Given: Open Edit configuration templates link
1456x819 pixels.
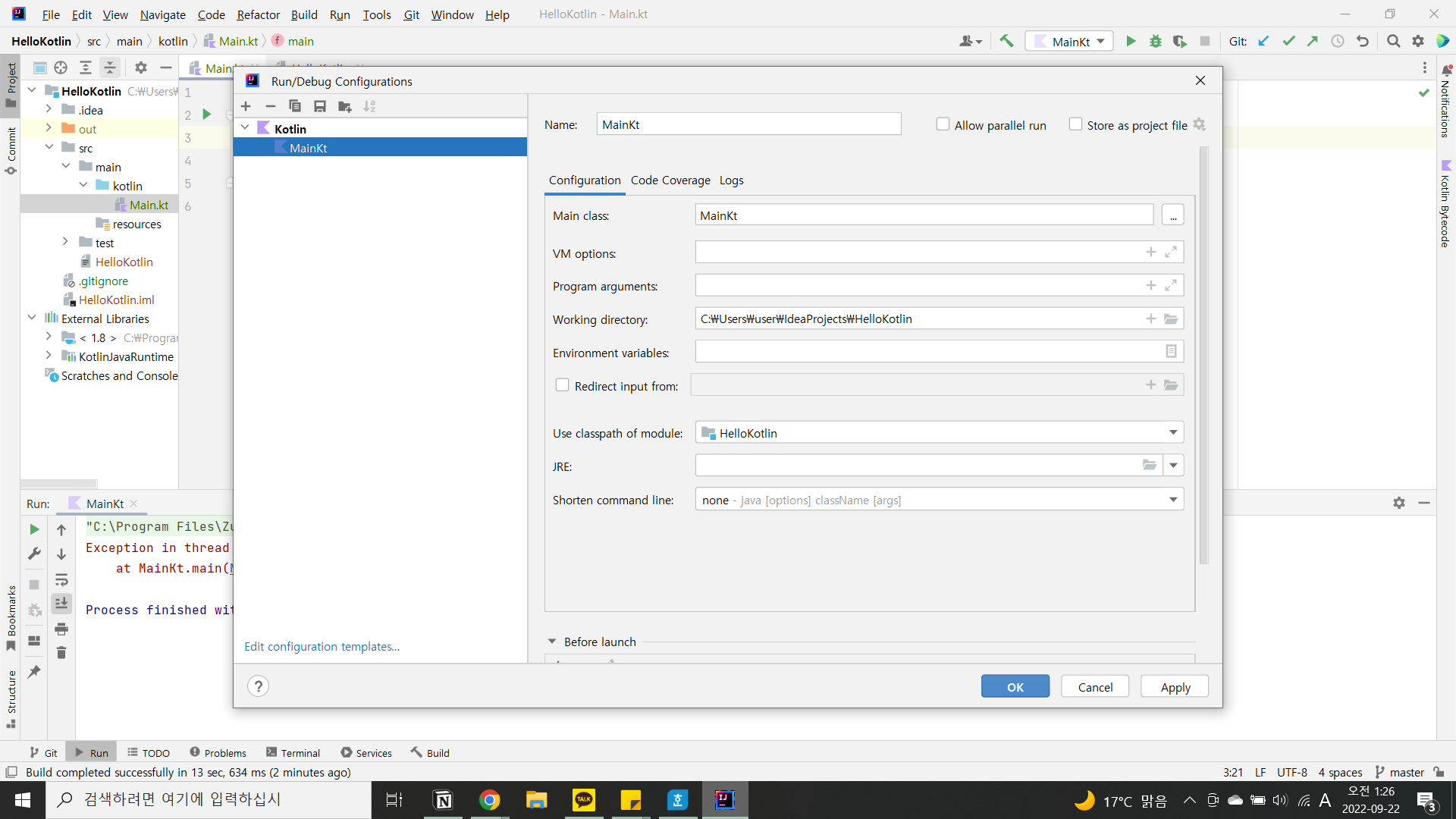Looking at the screenshot, I should [322, 647].
